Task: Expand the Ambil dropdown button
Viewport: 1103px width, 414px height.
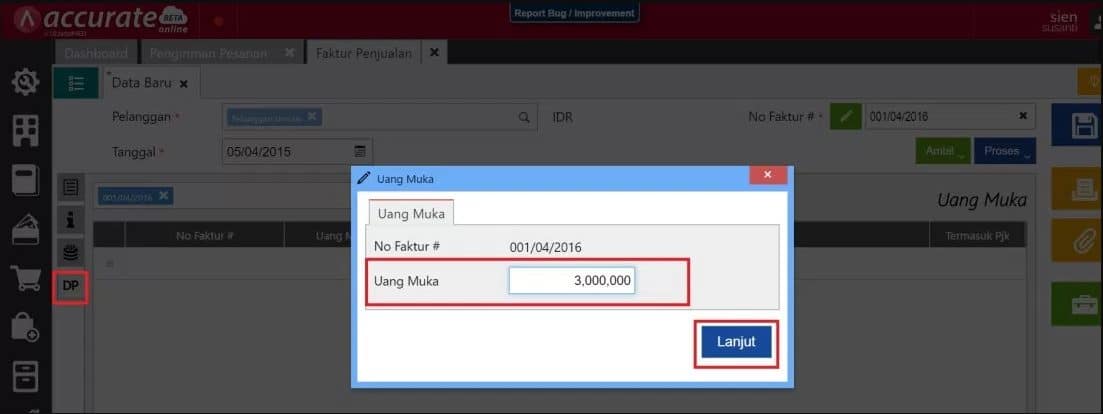Action: [x=941, y=152]
